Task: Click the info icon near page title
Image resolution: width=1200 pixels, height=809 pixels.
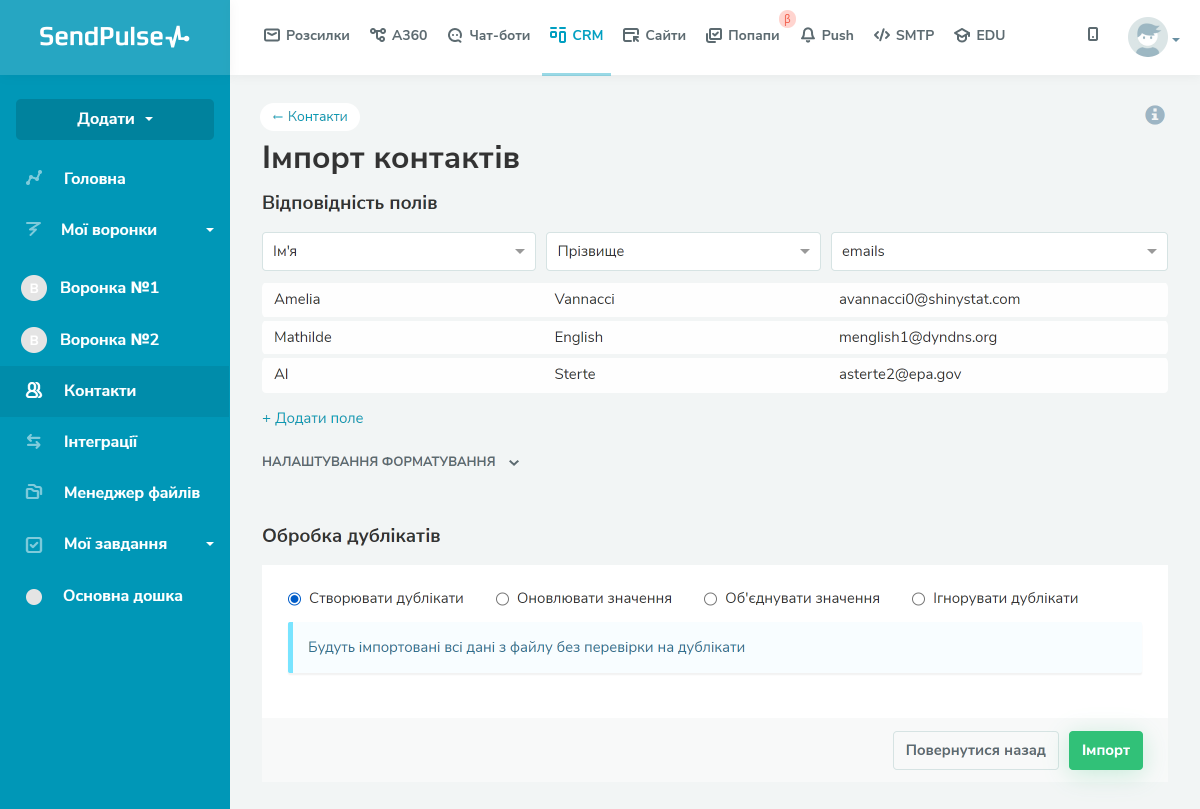Action: point(1155,115)
